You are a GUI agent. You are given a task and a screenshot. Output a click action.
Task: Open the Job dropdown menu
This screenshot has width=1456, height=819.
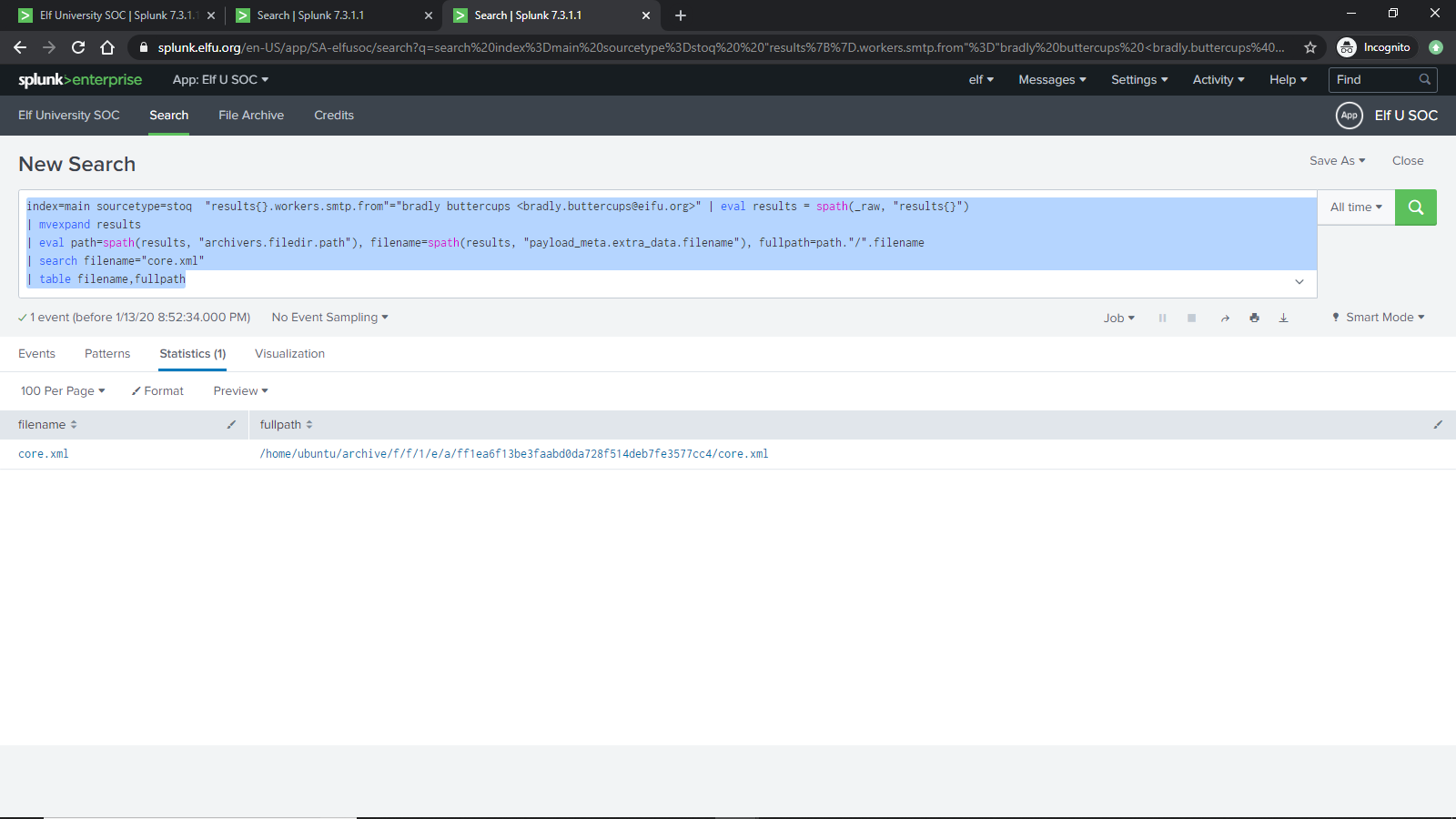1119,318
